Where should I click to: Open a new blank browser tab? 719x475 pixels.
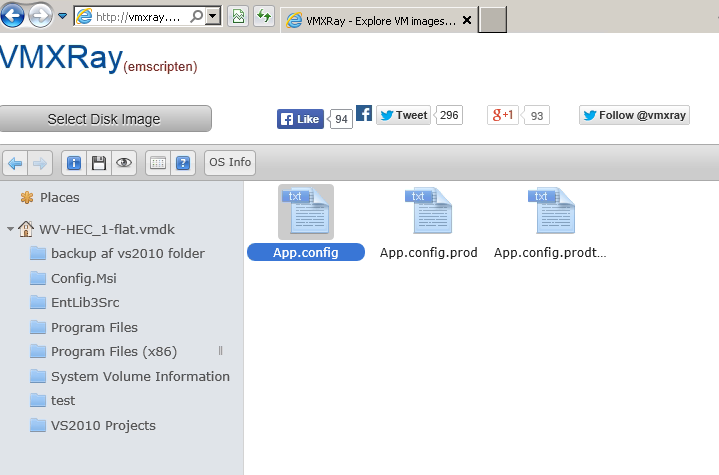492,19
